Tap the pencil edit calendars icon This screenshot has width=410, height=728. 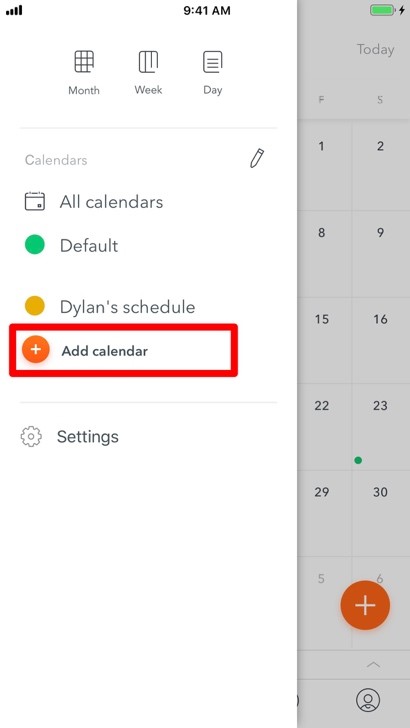click(257, 158)
